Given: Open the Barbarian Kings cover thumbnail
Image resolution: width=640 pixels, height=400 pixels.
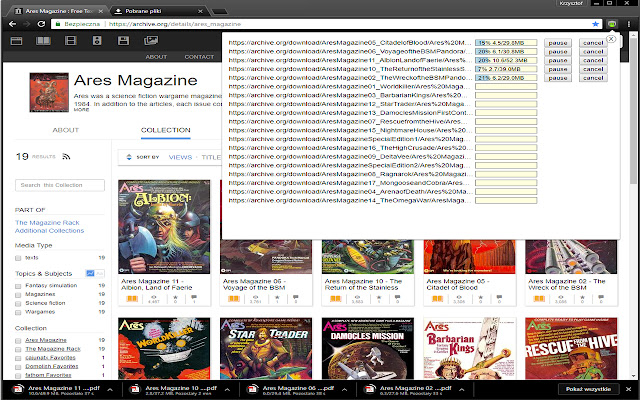Looking at the screenshot, I should click(x=469, y=349).
